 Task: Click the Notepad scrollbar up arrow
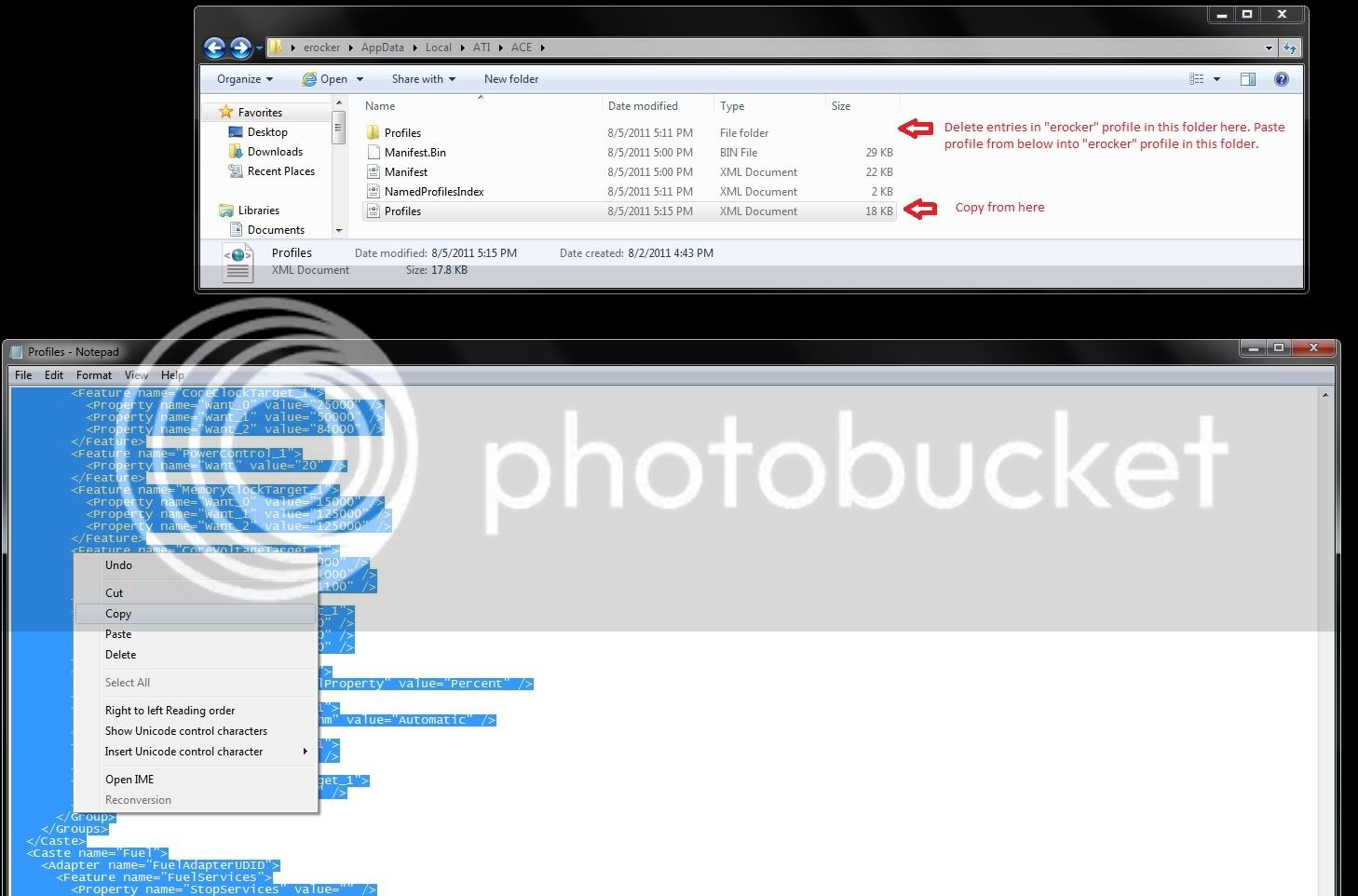pos(1324,395)
